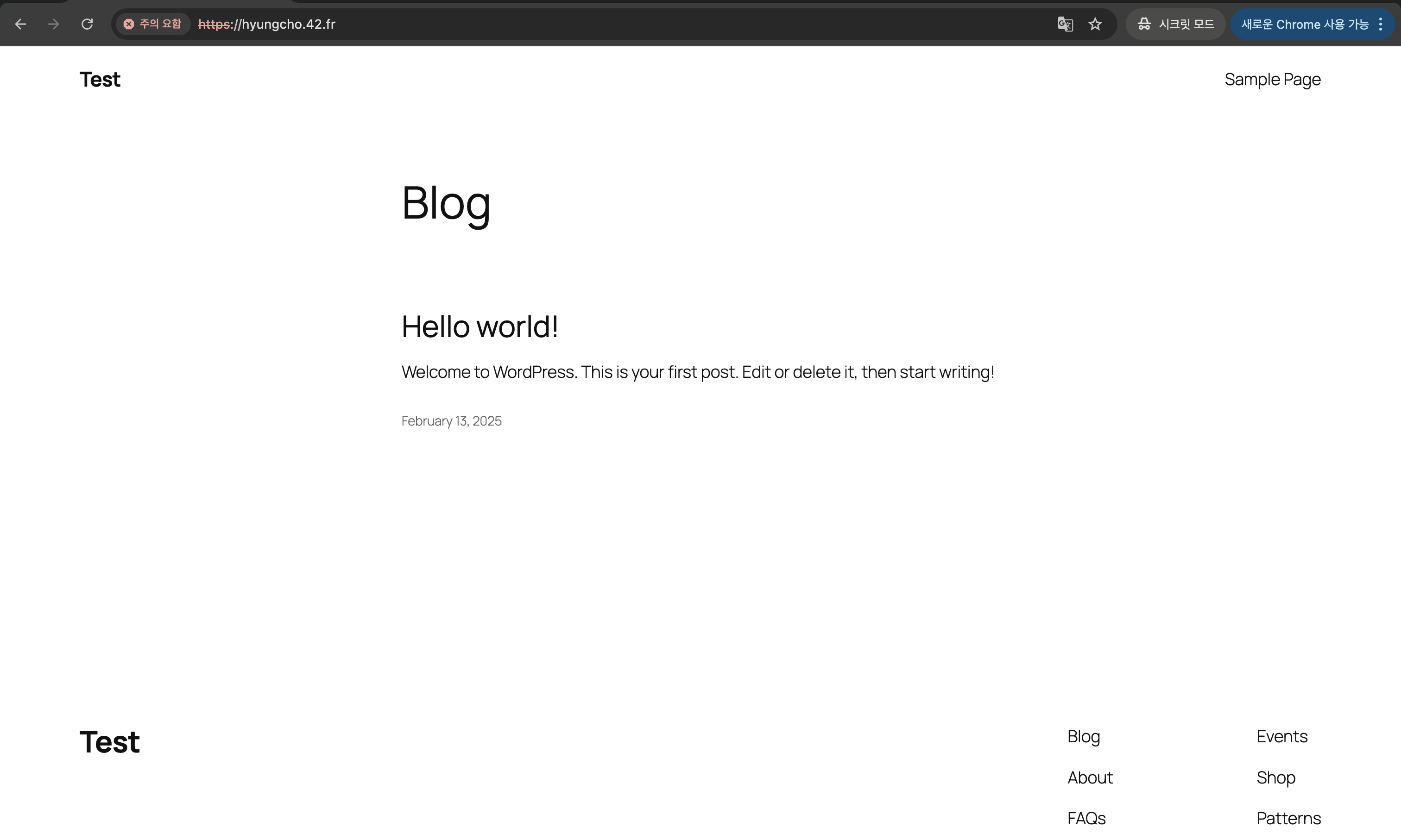Open Events link in footer
The image size is (1401, 840).
(1281, 736)
